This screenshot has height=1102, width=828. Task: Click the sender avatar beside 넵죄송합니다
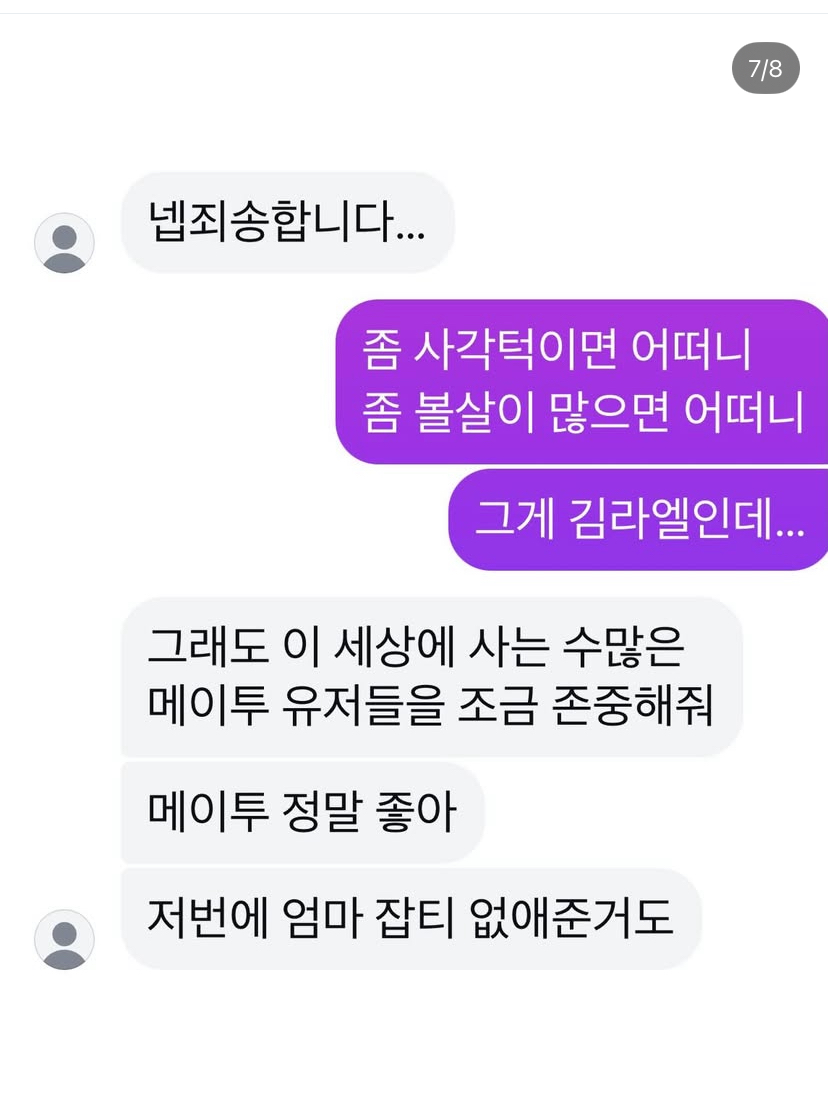coord(65,243)
